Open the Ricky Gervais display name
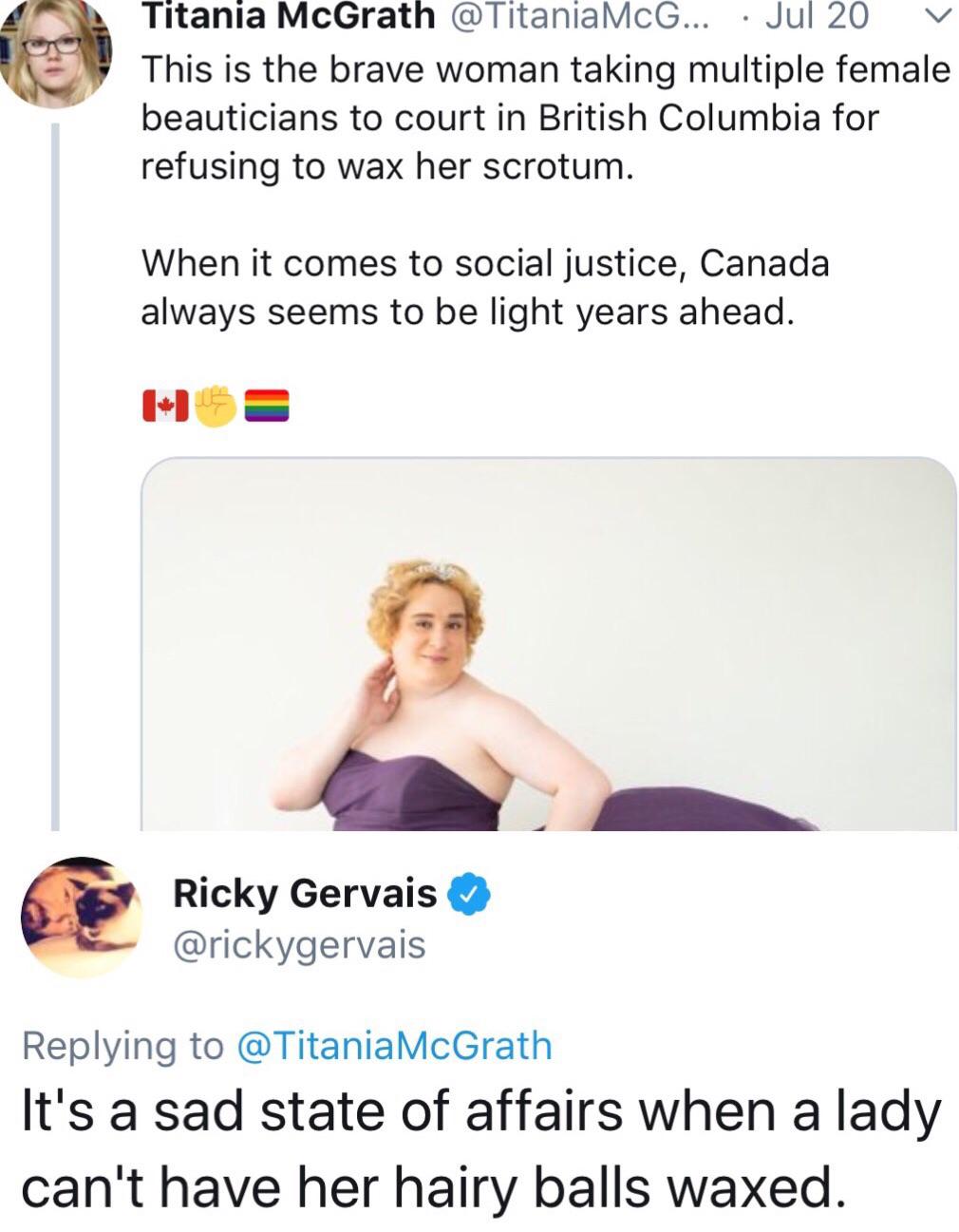This screenshot has width=959, height=1232. tap(305, 894)
